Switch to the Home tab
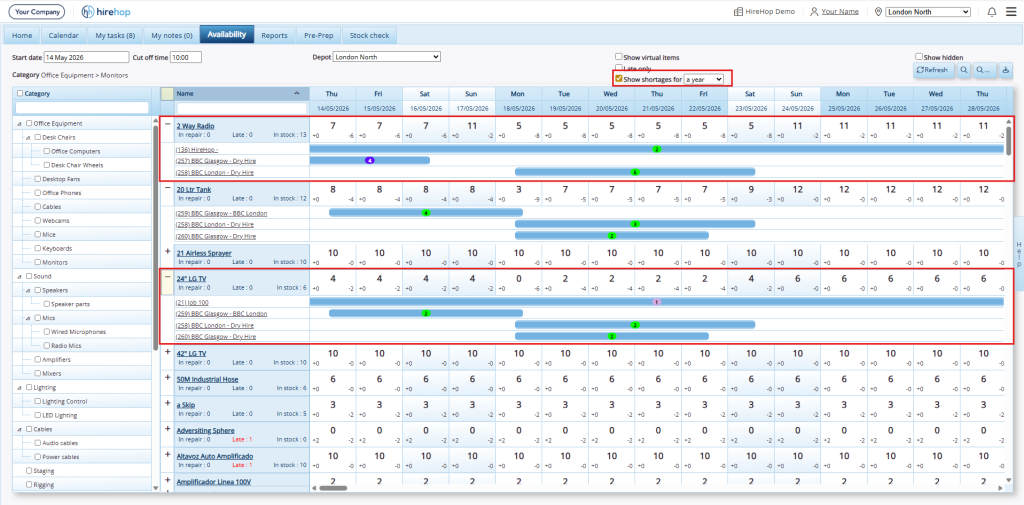Viewport: 1024px width, 505px height. (22, 35)
